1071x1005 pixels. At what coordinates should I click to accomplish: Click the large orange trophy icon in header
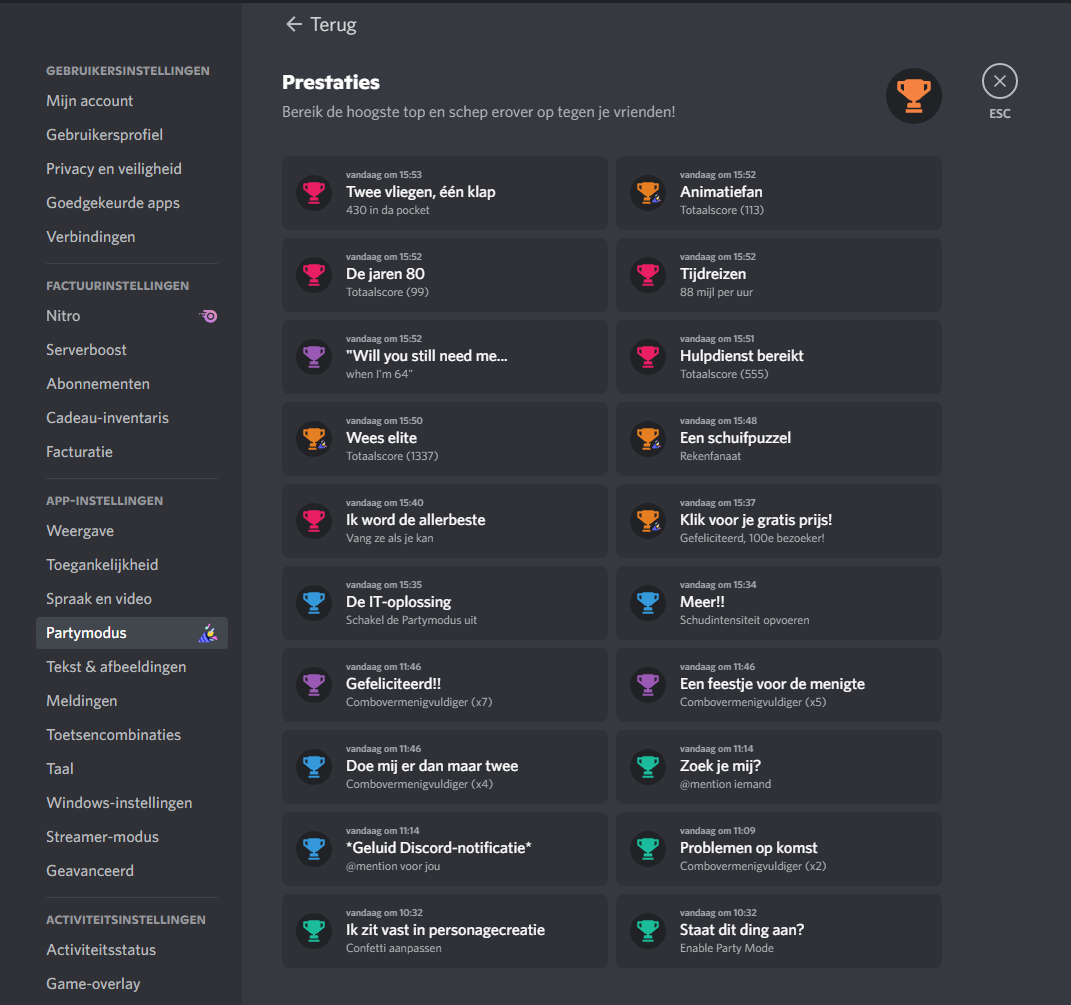coord(913,96)
